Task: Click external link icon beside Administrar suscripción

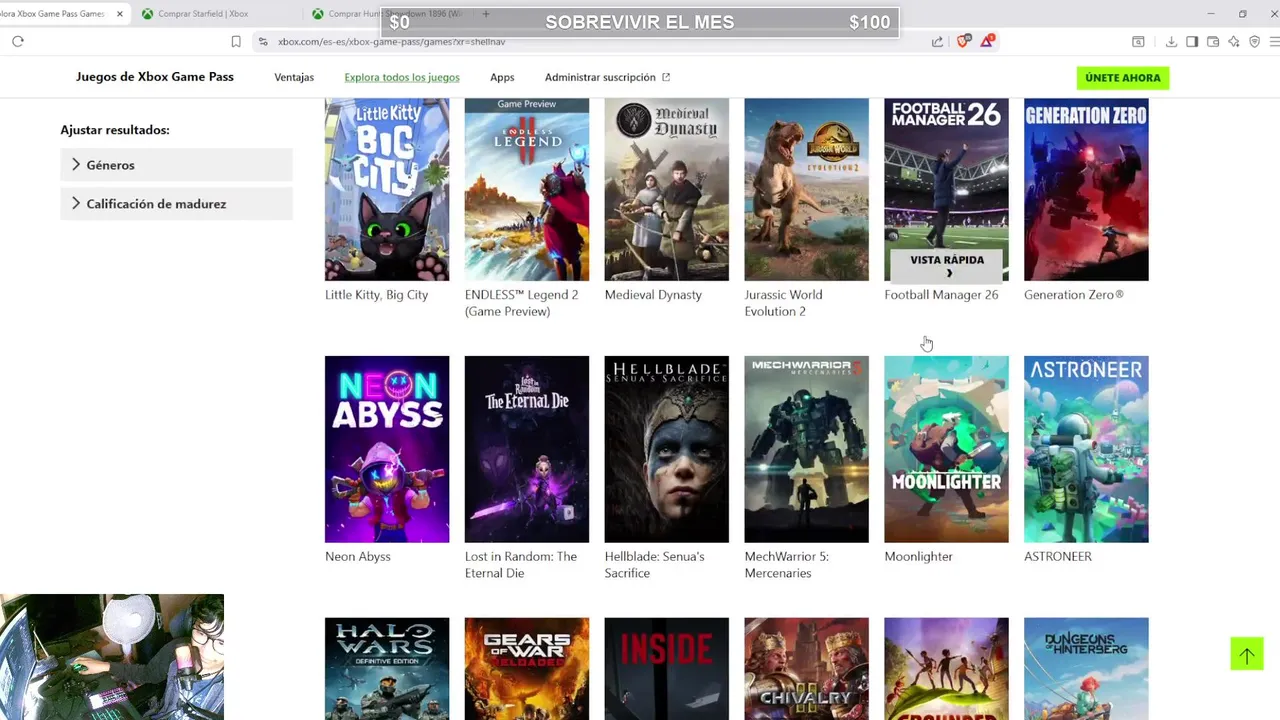Action: [666, 77]
